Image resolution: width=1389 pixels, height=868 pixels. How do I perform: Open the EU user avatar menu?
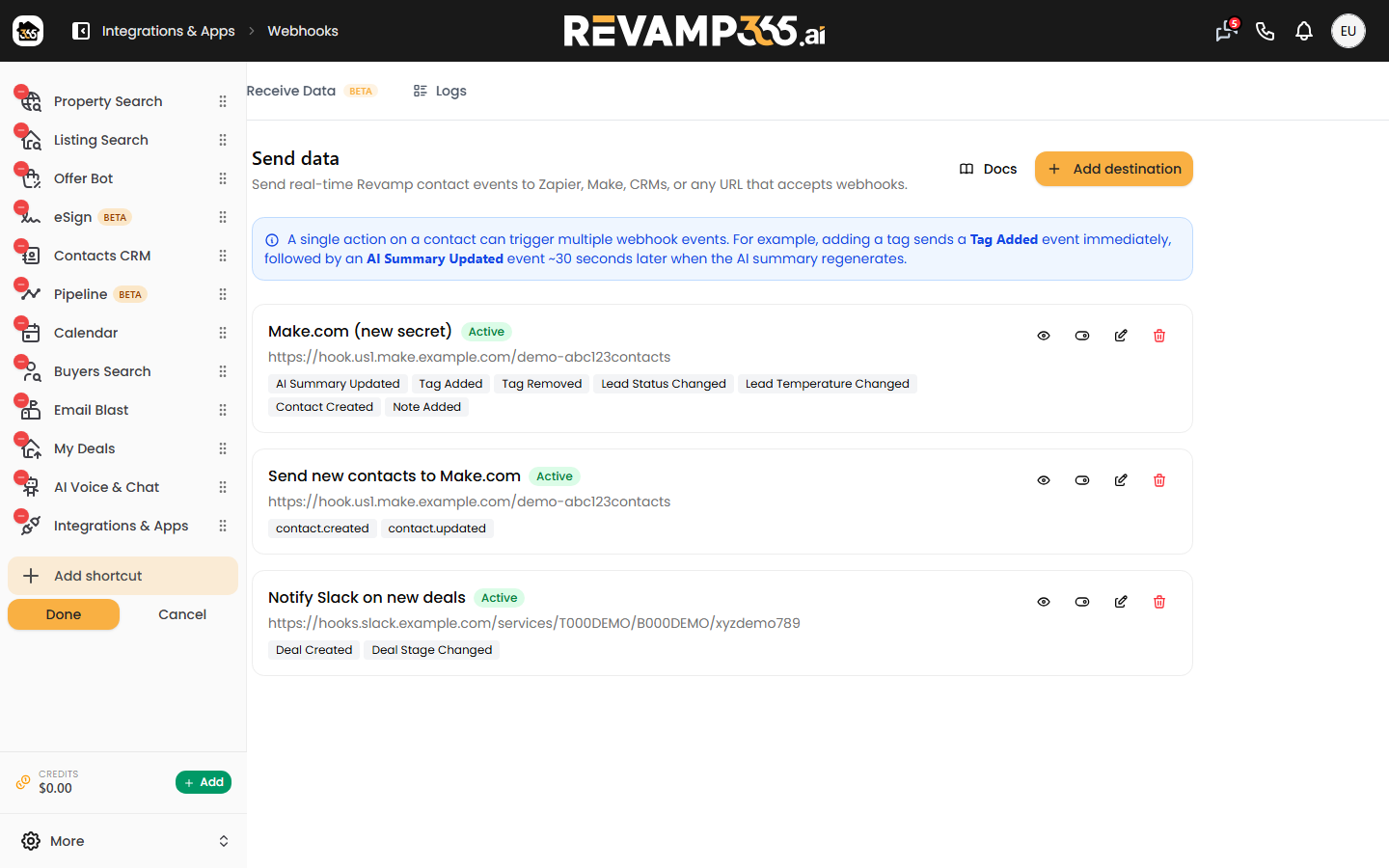(1348, 31)
